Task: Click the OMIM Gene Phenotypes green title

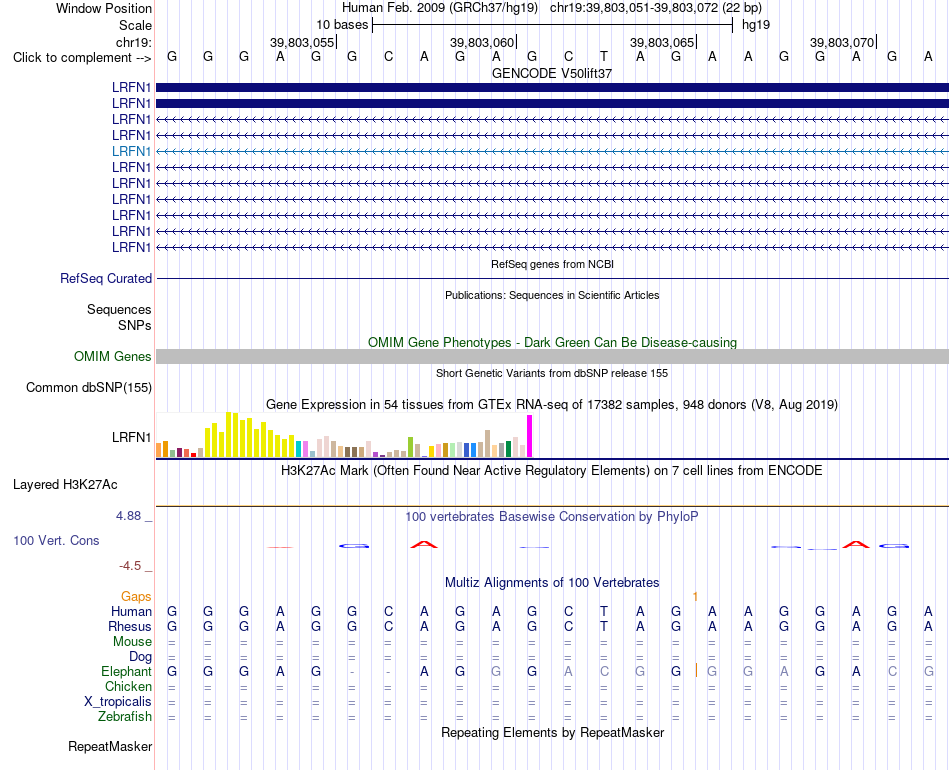Action: 552,342
